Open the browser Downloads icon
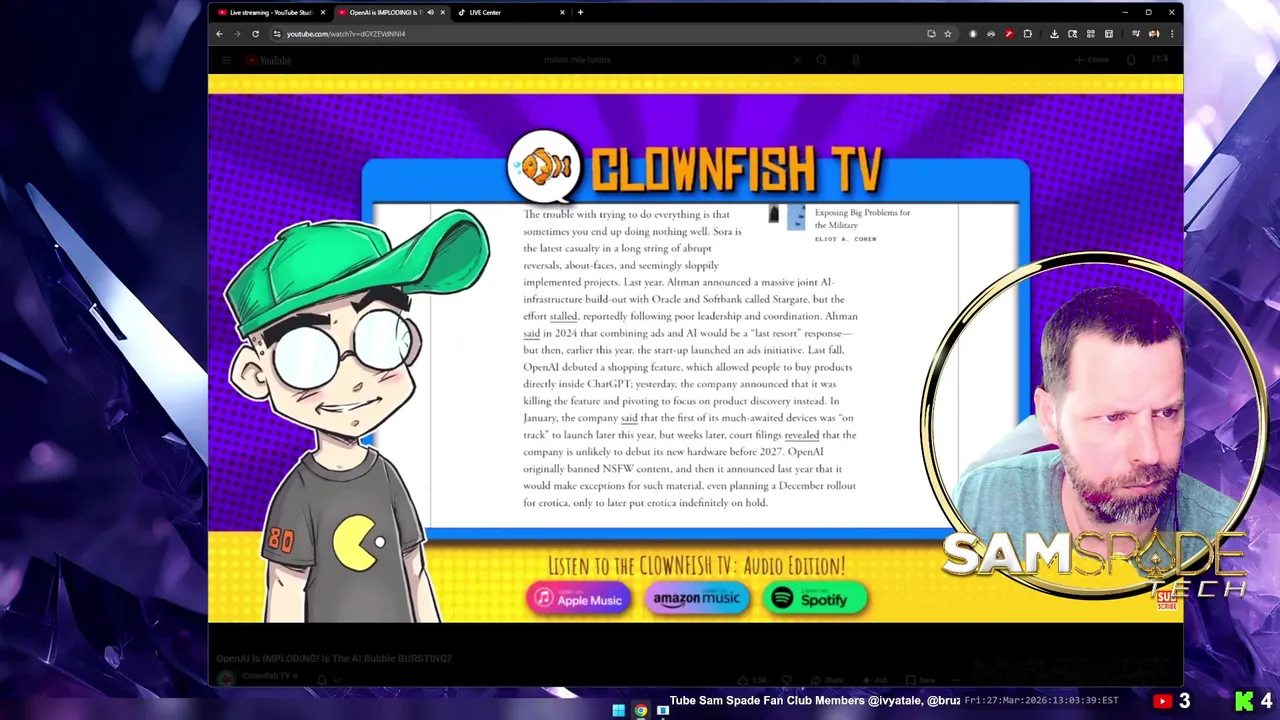 pos(1054,34)
